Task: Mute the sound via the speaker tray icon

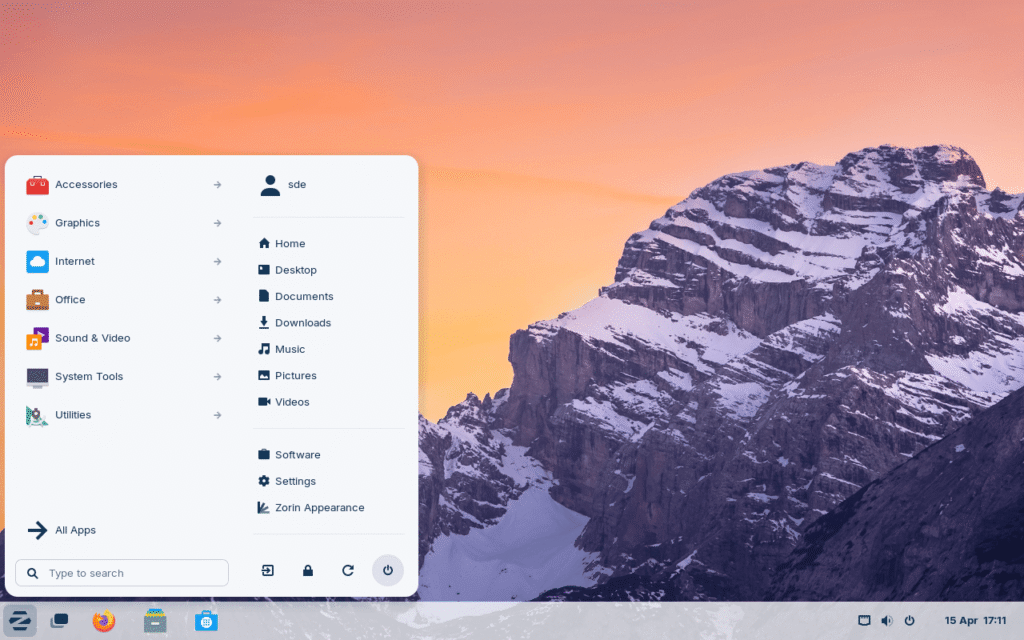Action: tap(886, 620)
